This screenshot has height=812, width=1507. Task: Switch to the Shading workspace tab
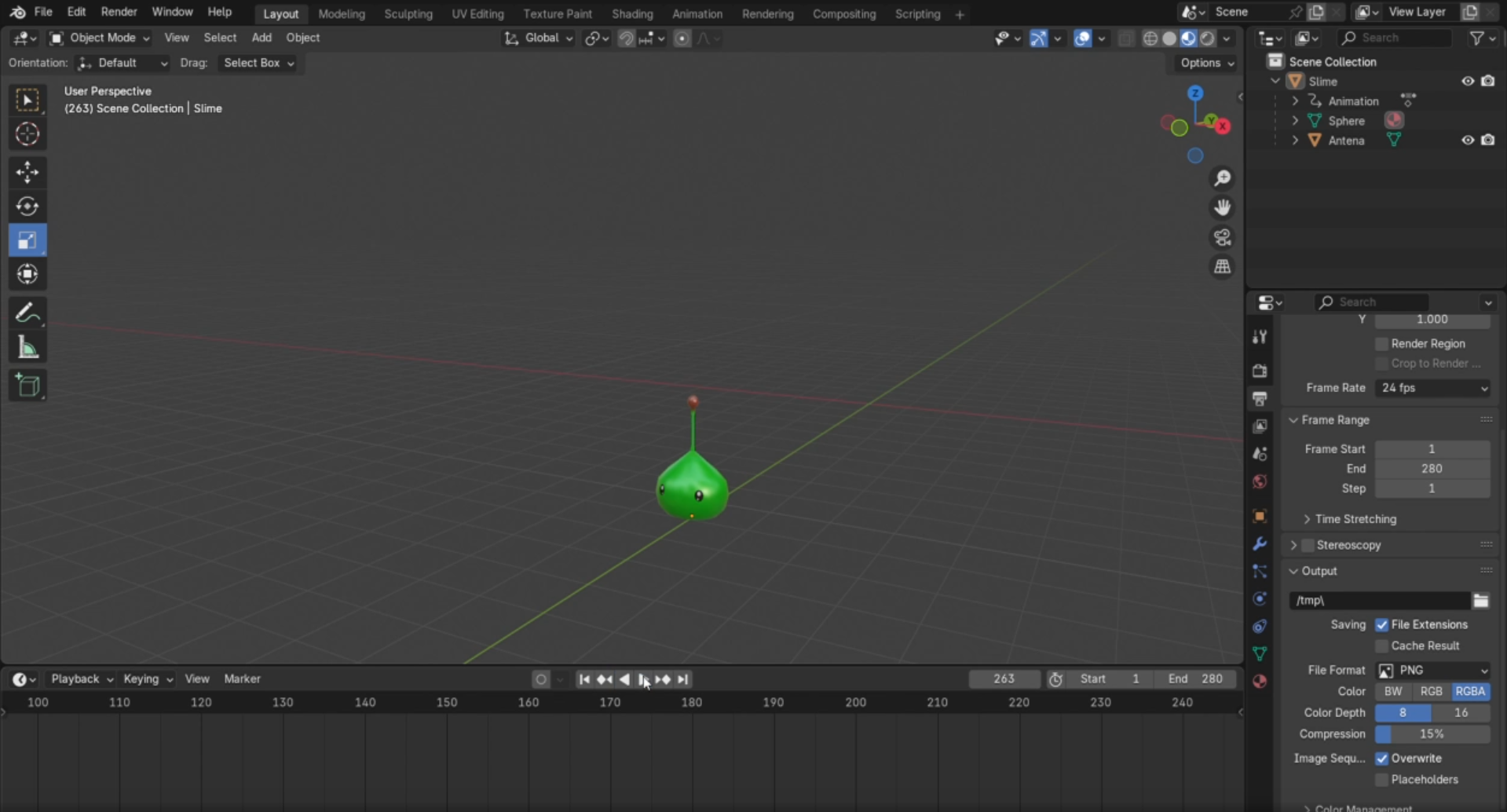click(632, 14)
